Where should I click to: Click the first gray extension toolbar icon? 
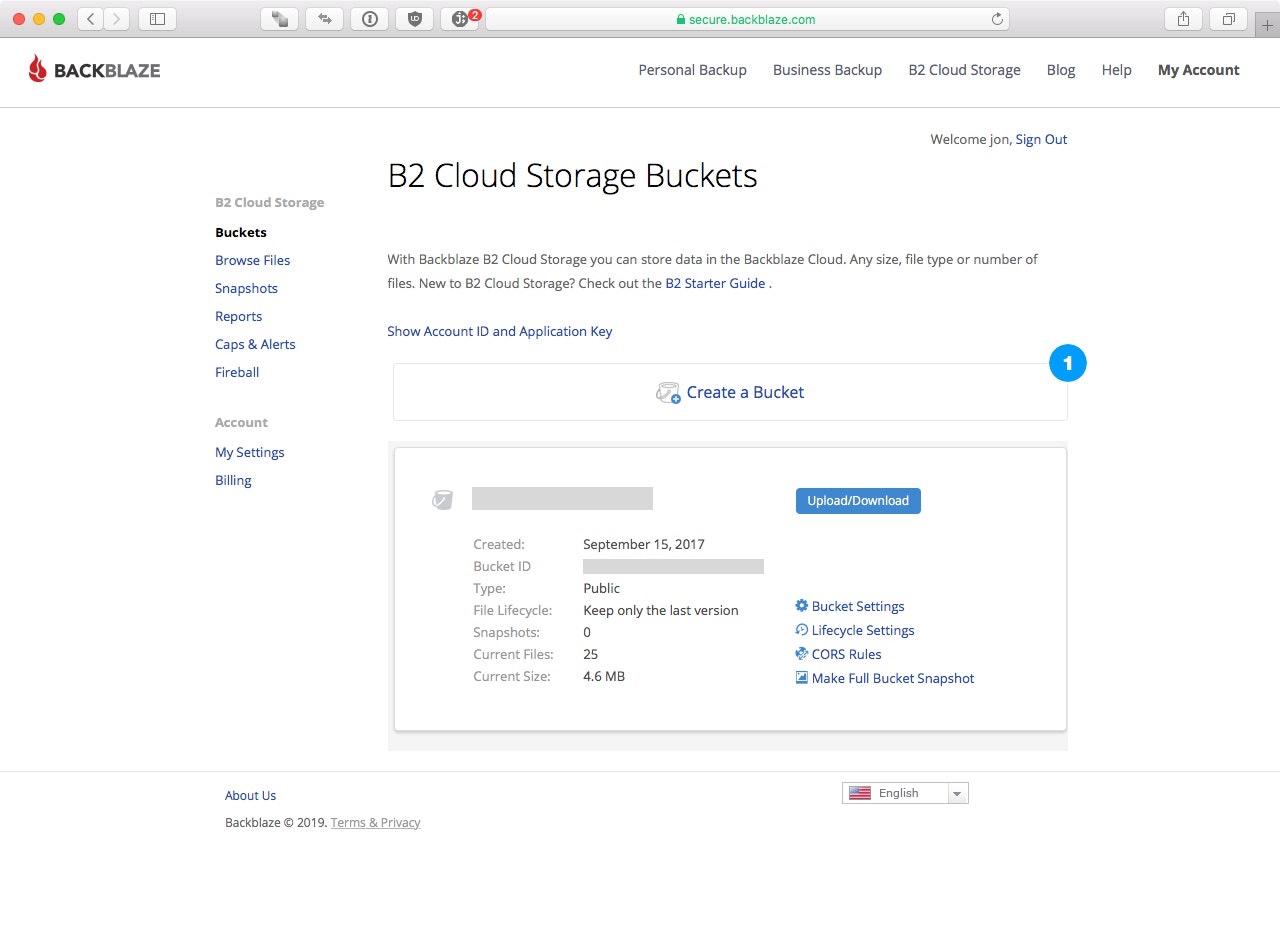(x=280, y=18)
